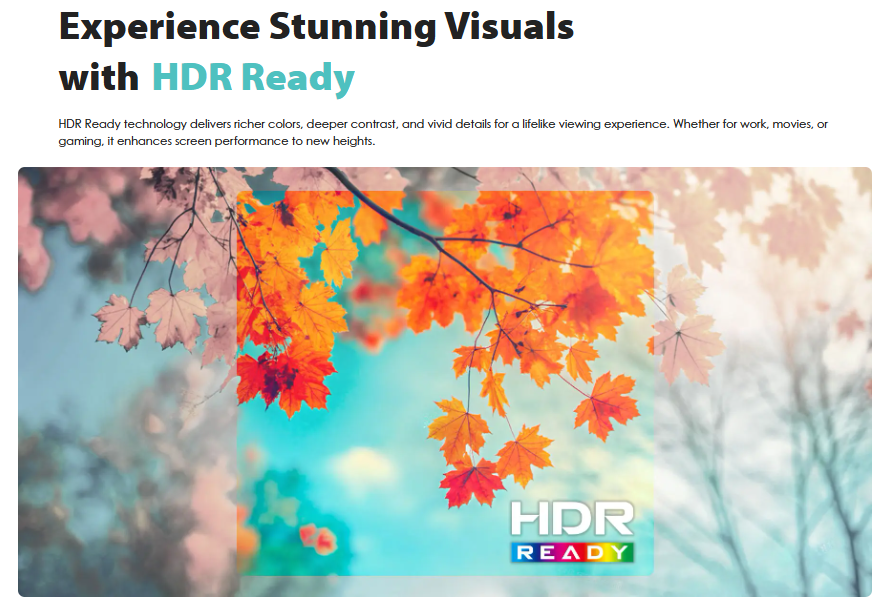This screenshot has height=605, width=892.
Task: Select the teal "HDR Ready" heading text
Action: point(253,77)
